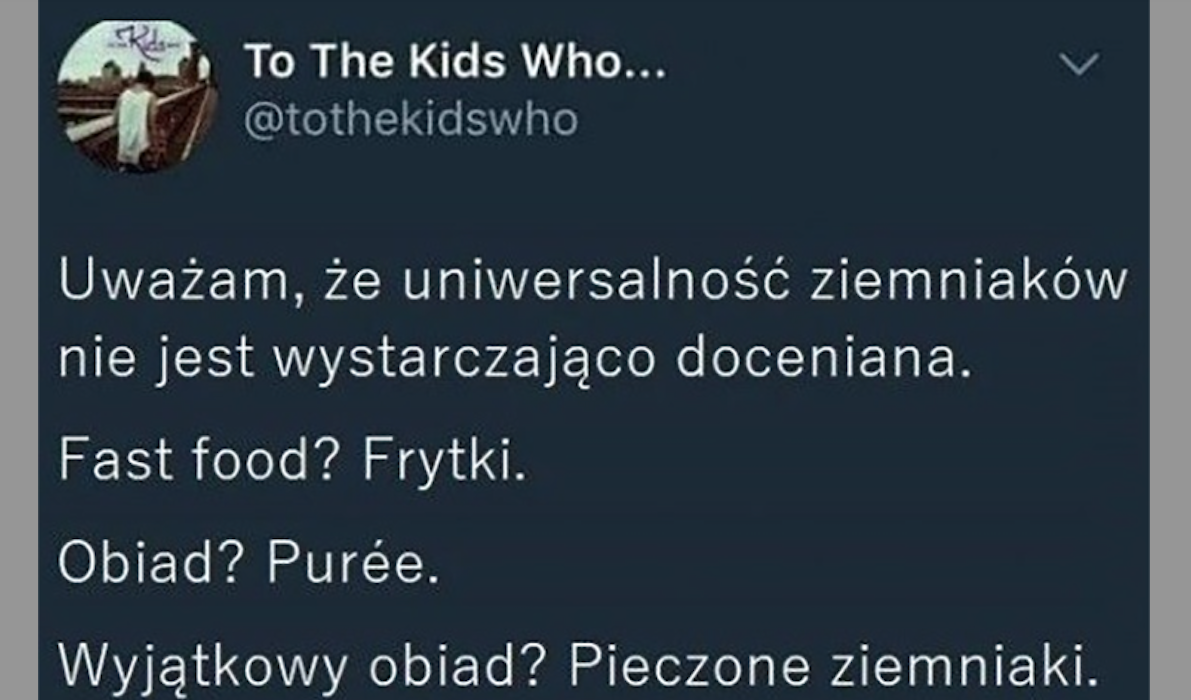Open the To The Kids Who profile avatar
This screenshot has height=700, width=1191.
pyautogui.click(x=137, y=96)
